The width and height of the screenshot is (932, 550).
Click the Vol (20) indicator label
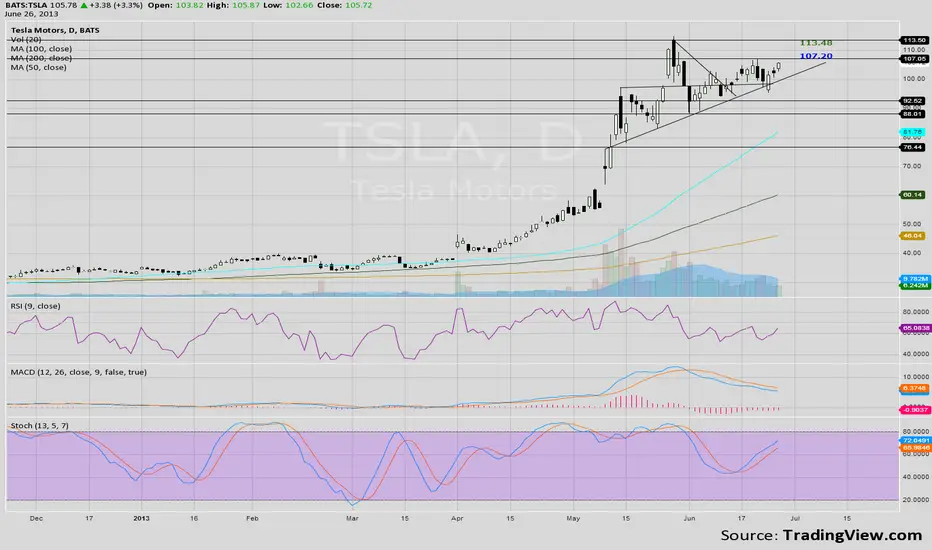(26, 39)
